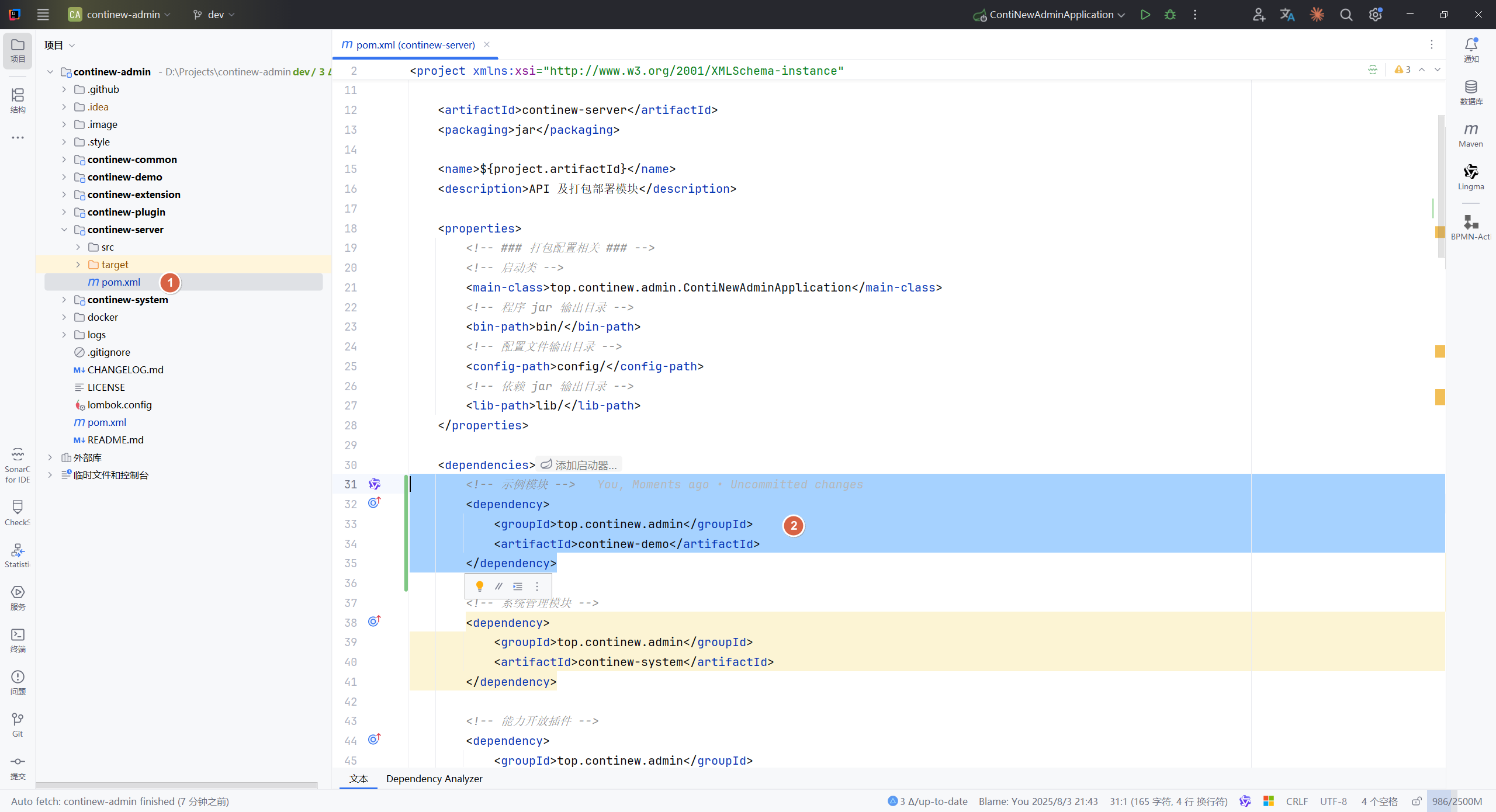Expand the continew-common module
1496x812 pixels.
pyautogui.click(x=64, y=159)
